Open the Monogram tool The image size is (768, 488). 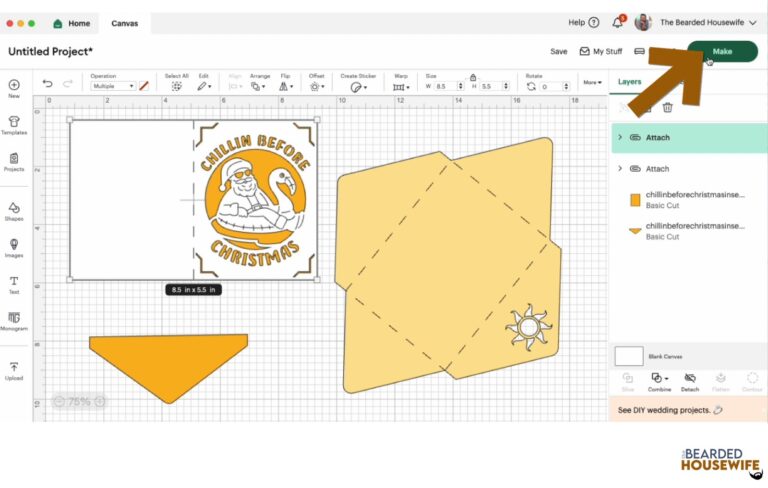point(14,321)
